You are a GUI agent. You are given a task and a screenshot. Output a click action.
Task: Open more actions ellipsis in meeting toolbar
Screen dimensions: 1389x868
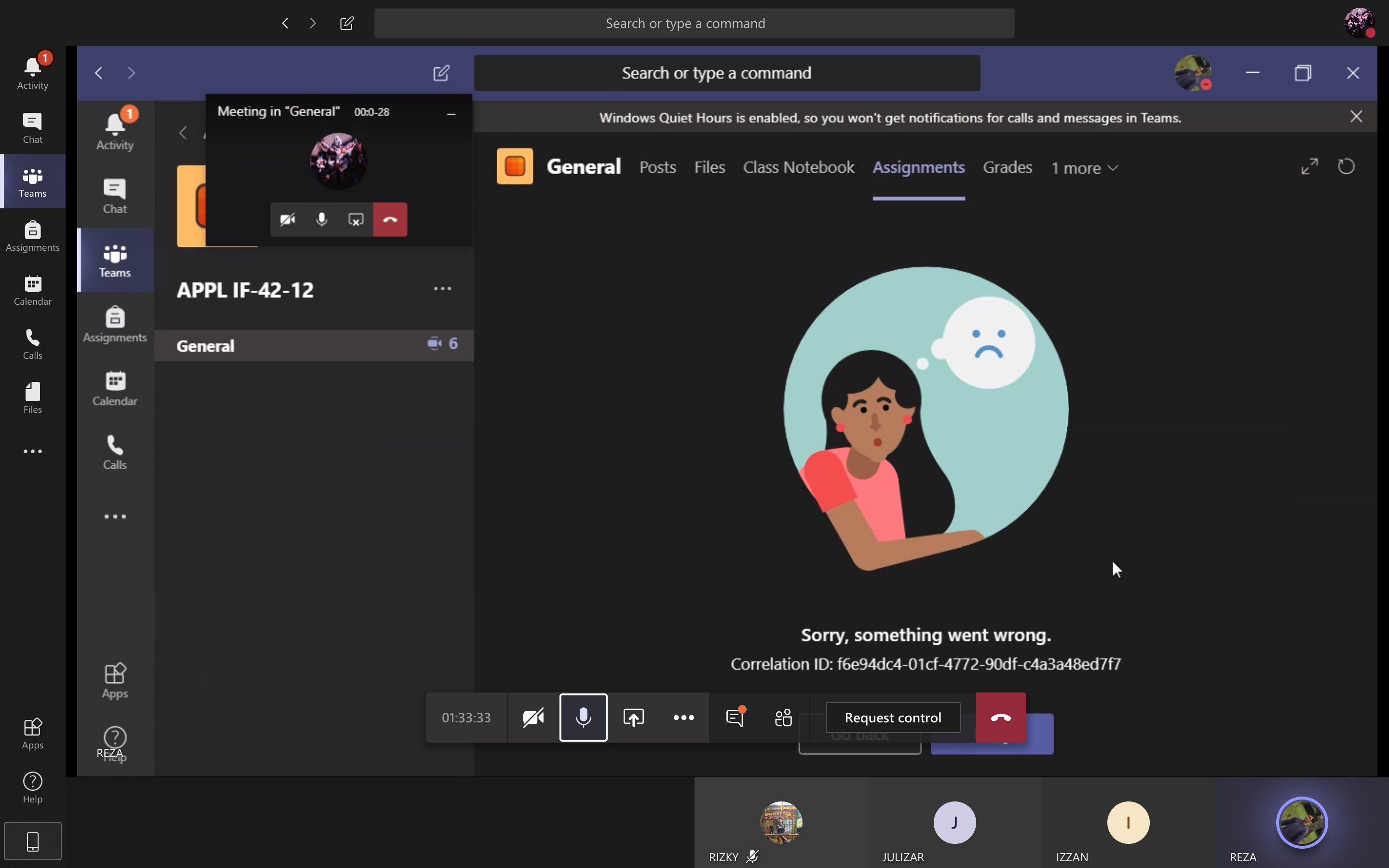coord(683,717)
